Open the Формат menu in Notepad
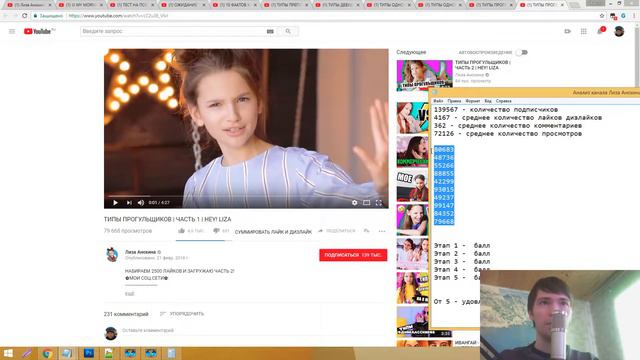 [473, 101]
